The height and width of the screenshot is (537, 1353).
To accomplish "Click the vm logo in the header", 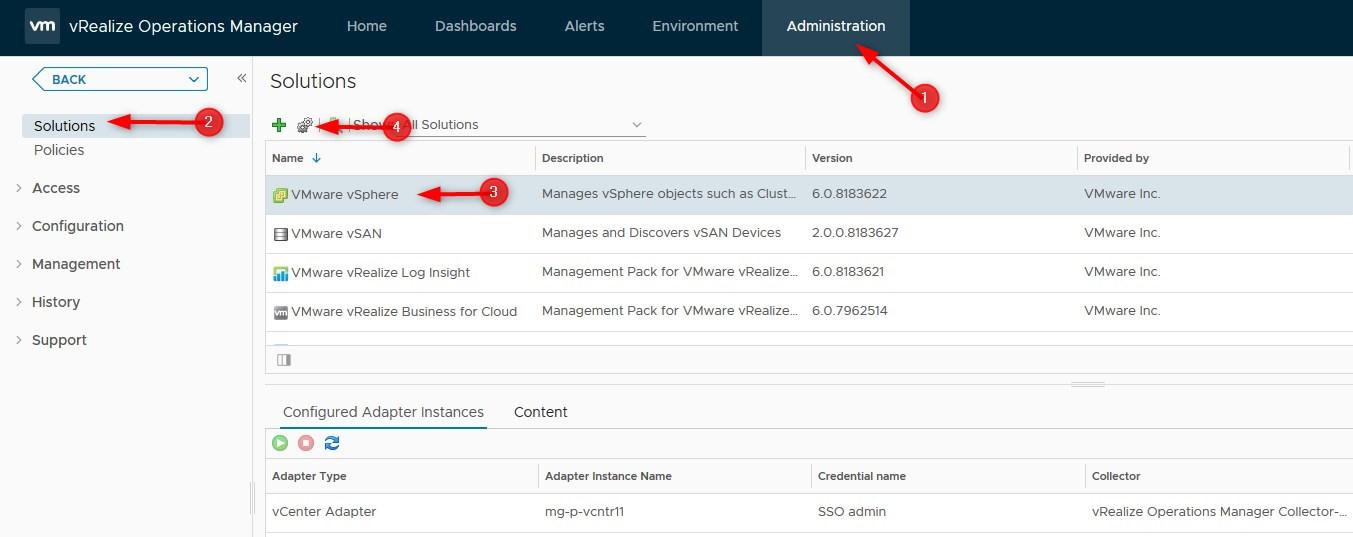I will (x=42, y=26).
